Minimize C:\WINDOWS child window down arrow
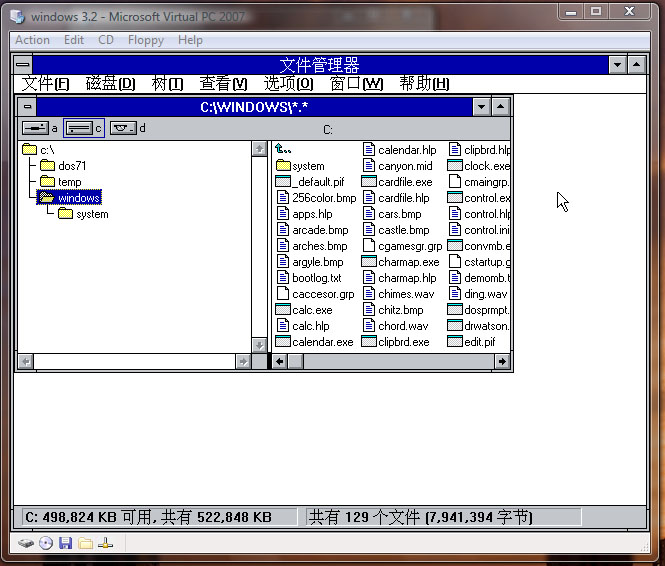The image size is (665, 566). tap(481, 107)
